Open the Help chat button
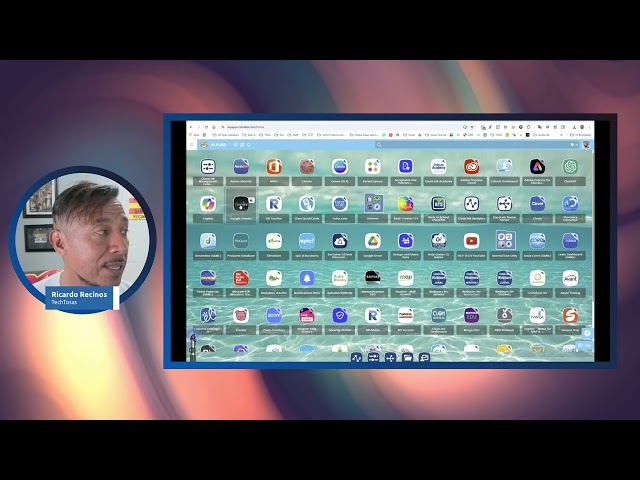Screen dimensions: 640x480 [x=584, y=345]
